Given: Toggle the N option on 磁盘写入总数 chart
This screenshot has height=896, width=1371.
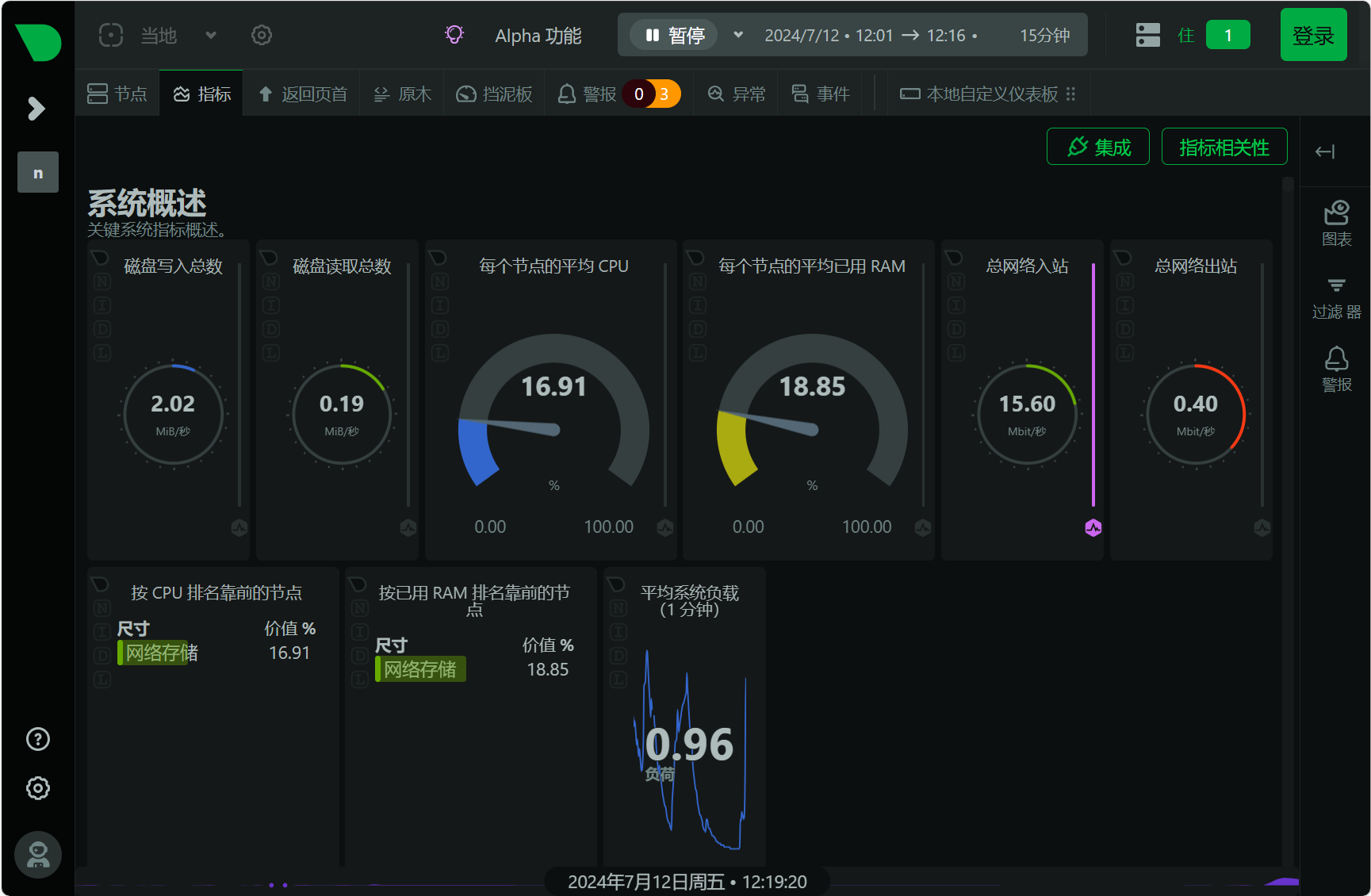Looking at the screenshot, I should coord(102,281).
